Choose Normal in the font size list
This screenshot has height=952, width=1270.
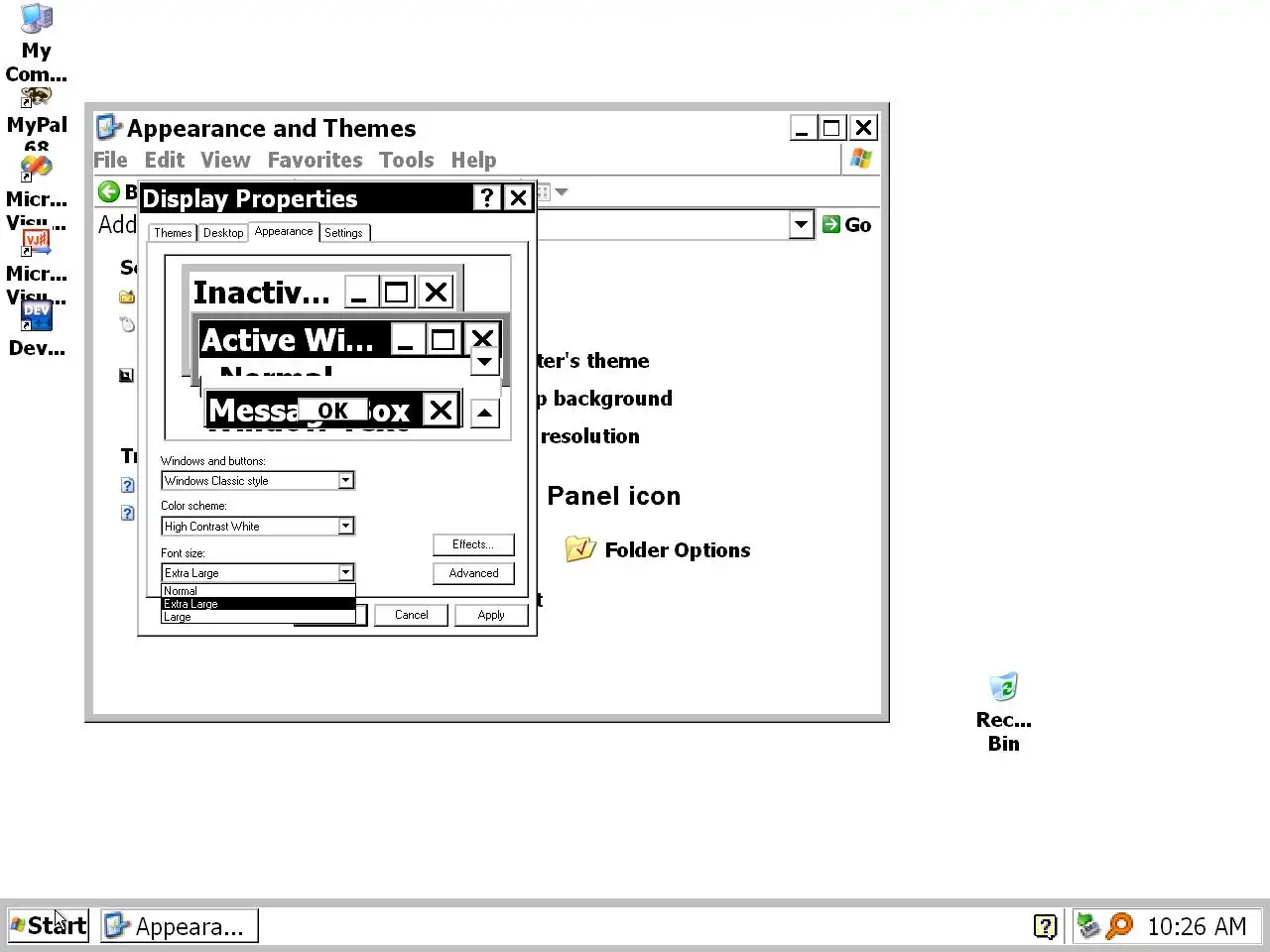pyautogui.click(x=258, y=591)
